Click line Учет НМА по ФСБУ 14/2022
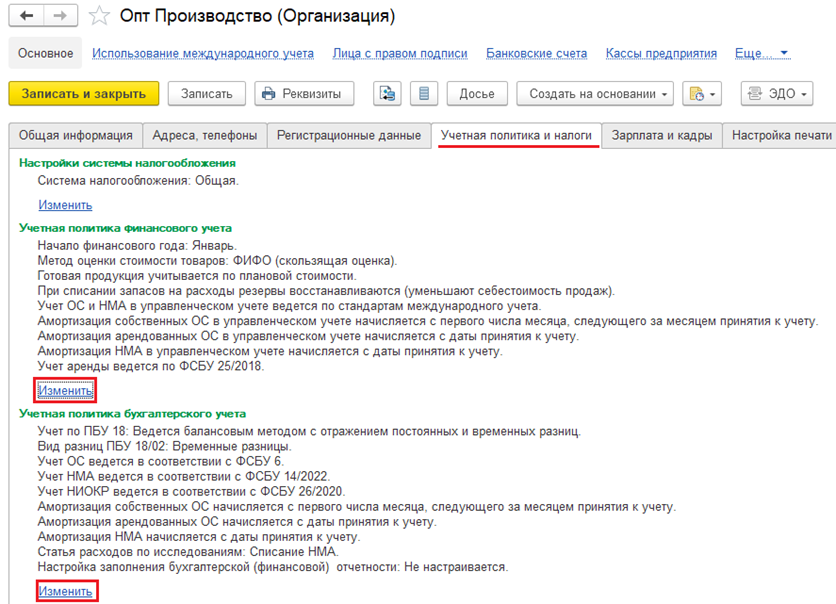836x604 pixels. [184, 476]
